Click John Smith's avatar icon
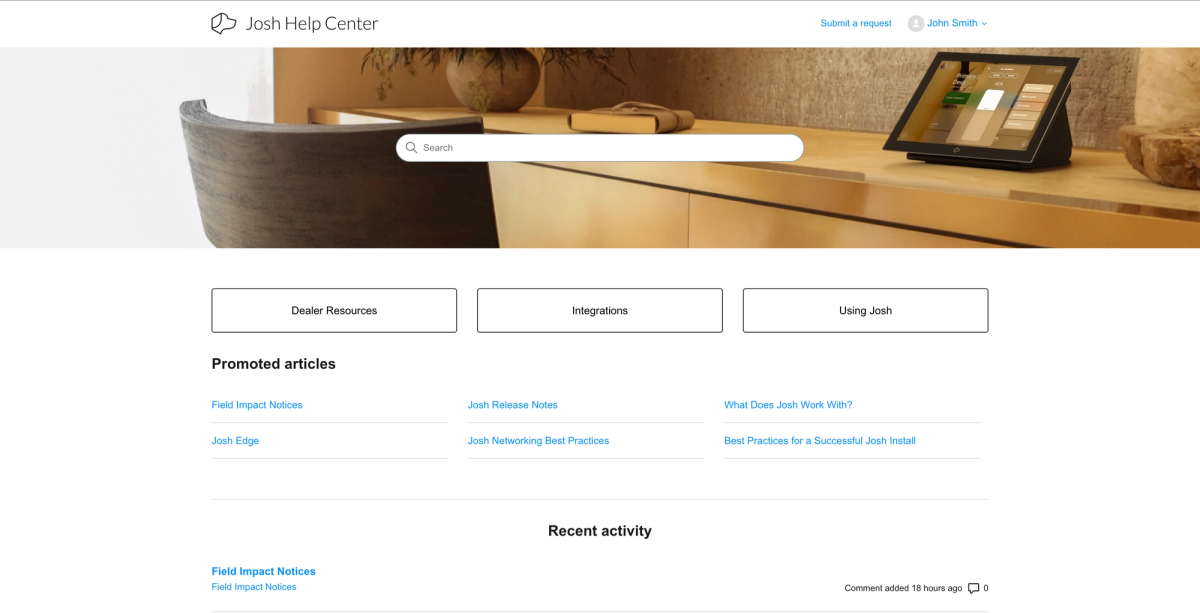Screen dimensions: 1200x613 point(915,24)
